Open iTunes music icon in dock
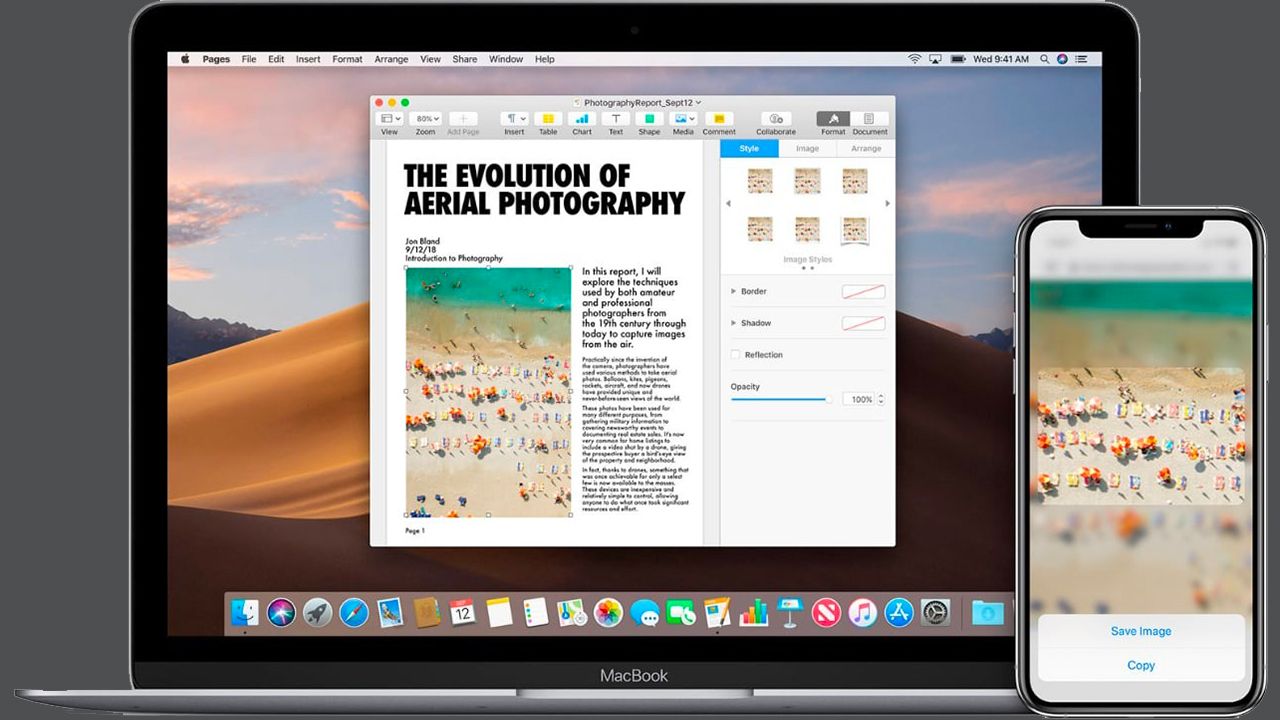The width and height of the screenshot is (1280, 720). pyautogui.click(x=862, y=612)
